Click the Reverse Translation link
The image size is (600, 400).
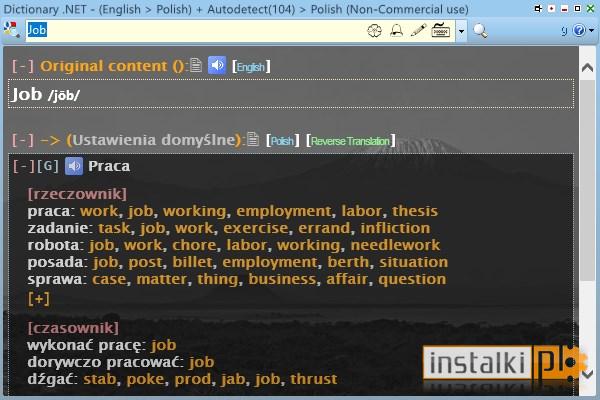click(351, 141)
